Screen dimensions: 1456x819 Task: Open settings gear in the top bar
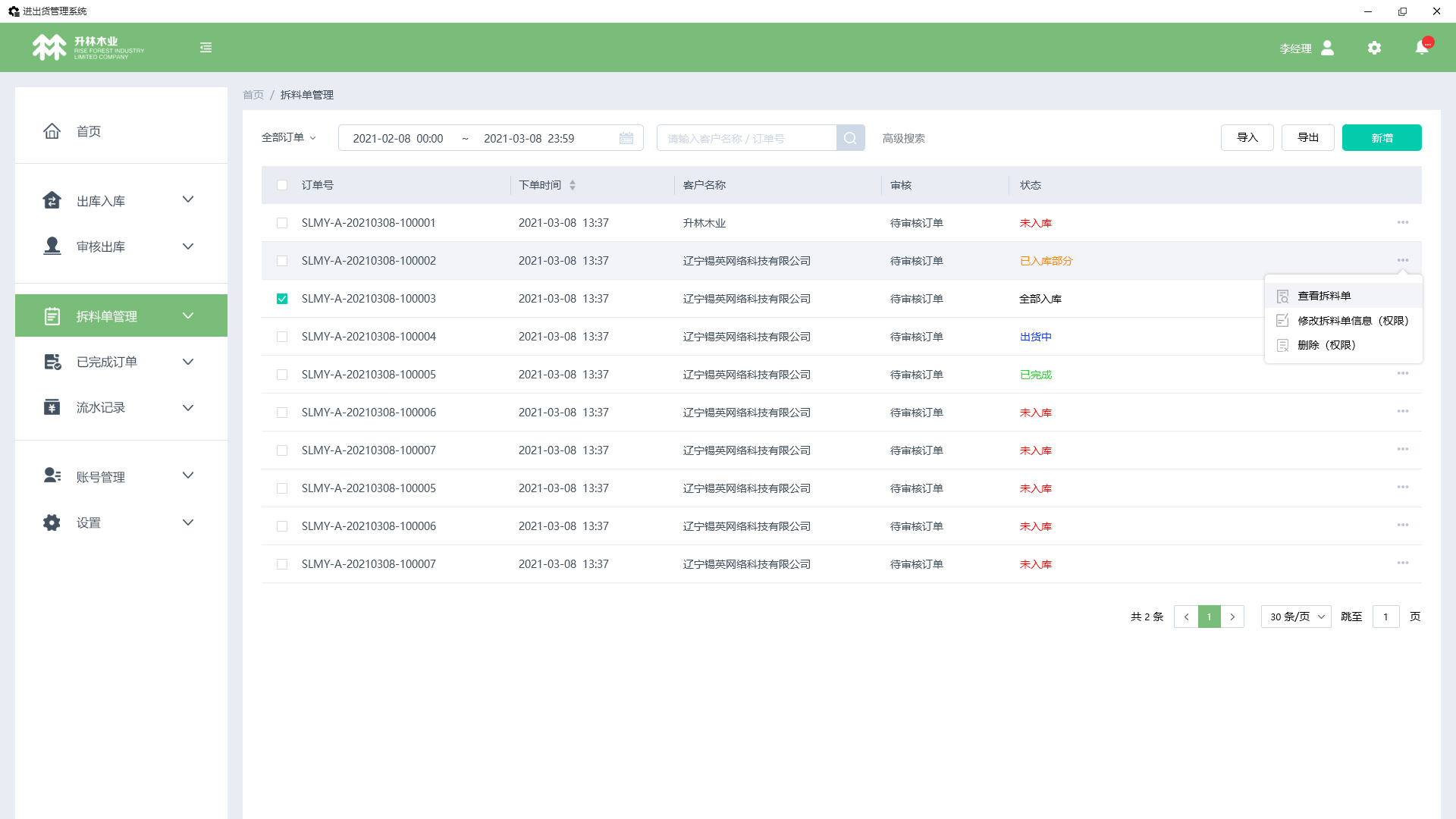pyautogui.click(x=1374, y=48)
